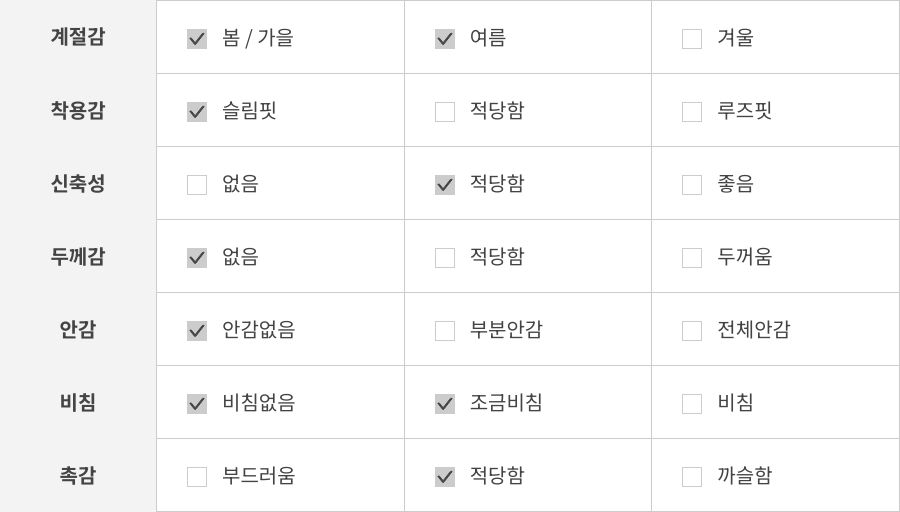Screen dimensions: 900x512
Task: Click the 계절감 row header label
Action: point(78,37)
